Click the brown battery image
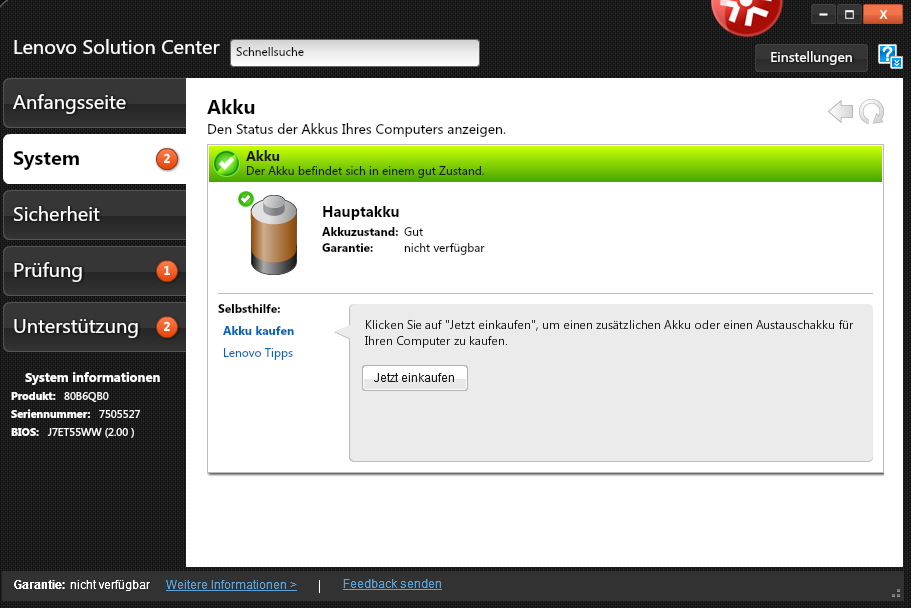 [274, 235]
